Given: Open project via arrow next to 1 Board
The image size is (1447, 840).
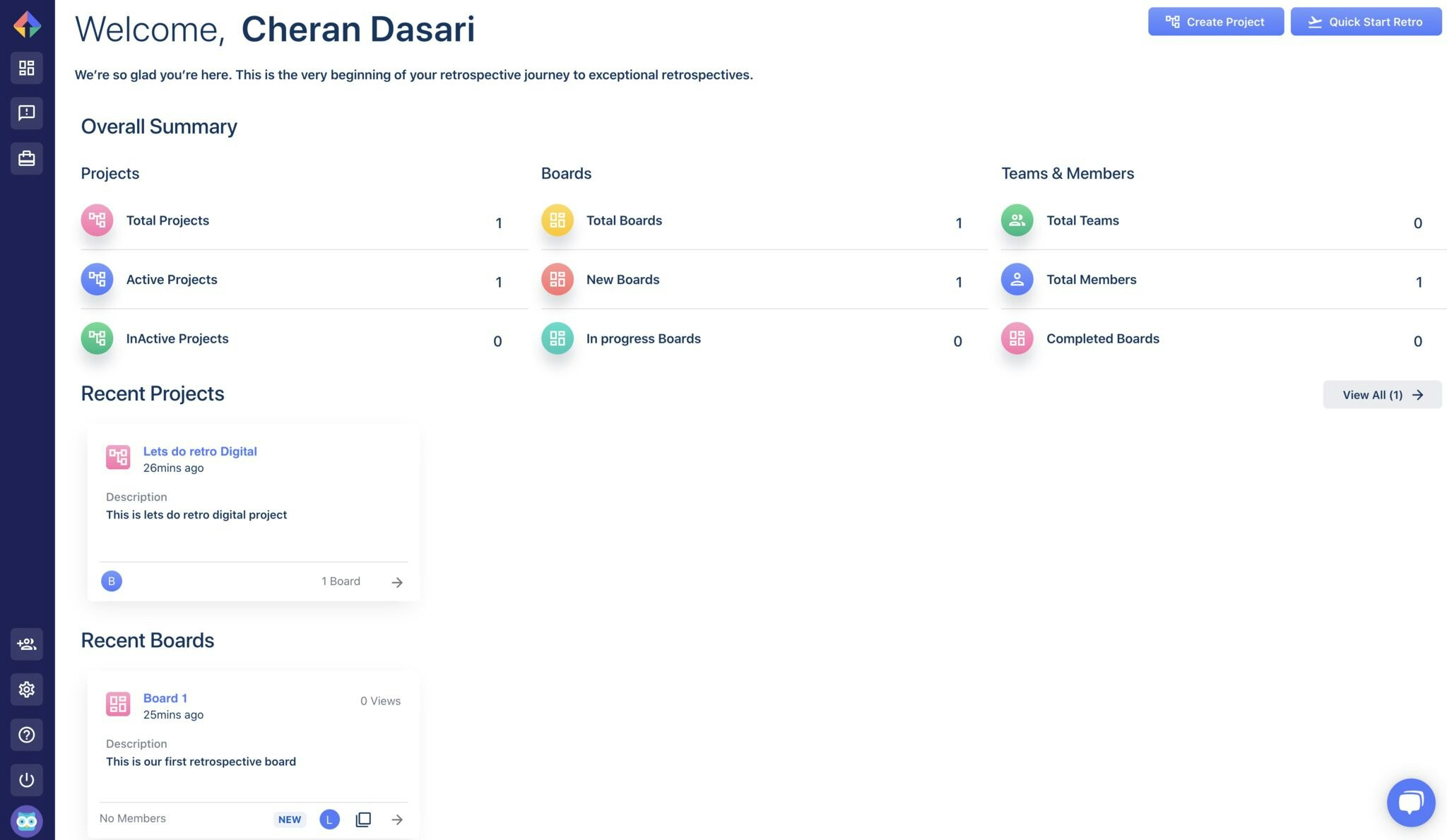Looking at the screenshot, I should (x=397, y=582).
